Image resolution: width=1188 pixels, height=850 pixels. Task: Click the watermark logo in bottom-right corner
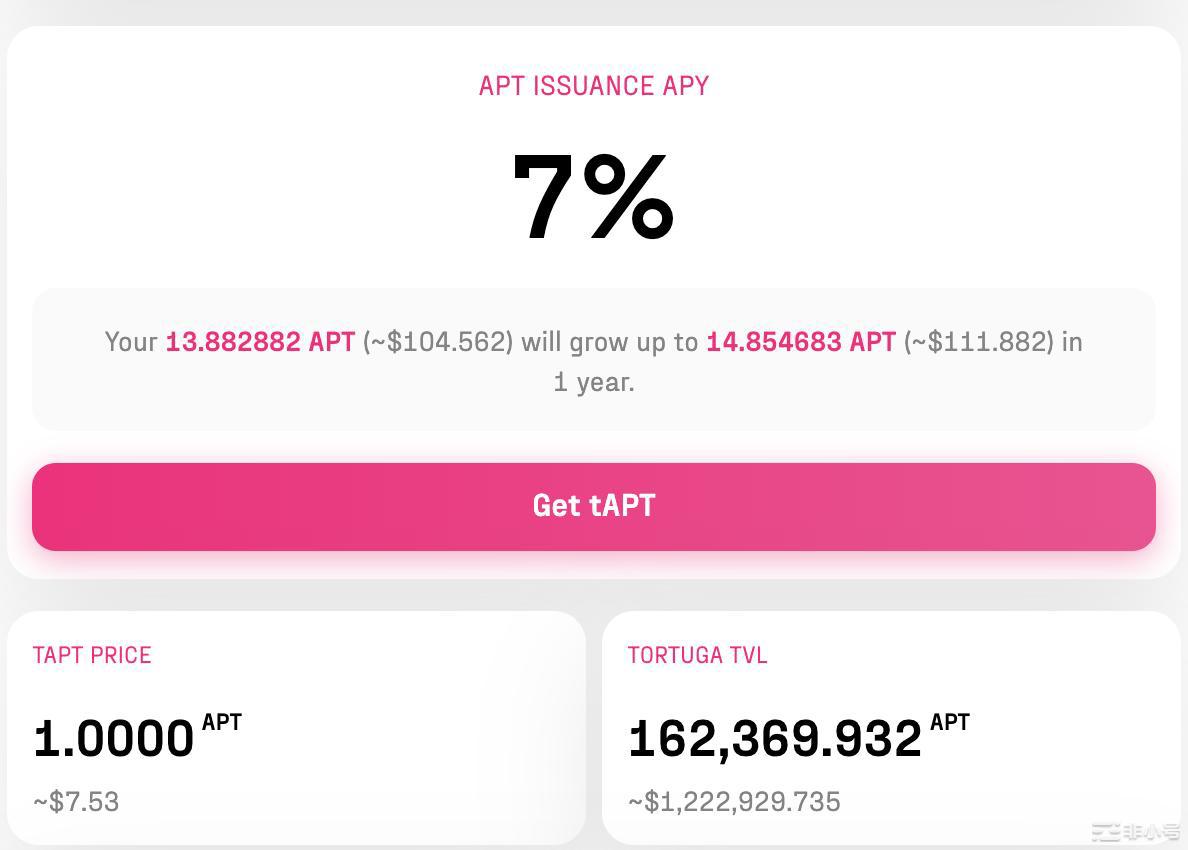coord(1134,832)
